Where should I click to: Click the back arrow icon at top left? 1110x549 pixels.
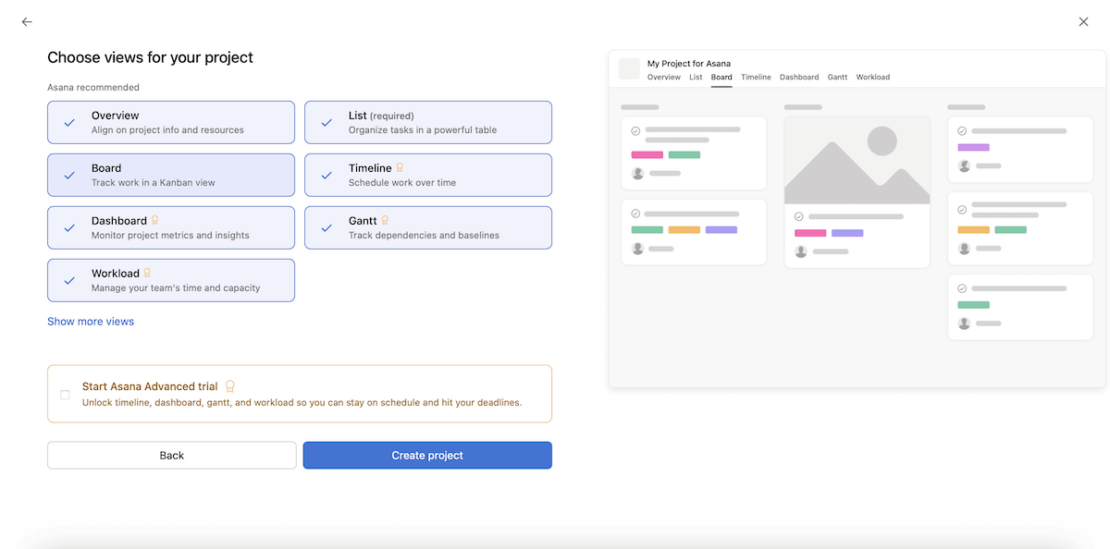[x=27, y=22]
